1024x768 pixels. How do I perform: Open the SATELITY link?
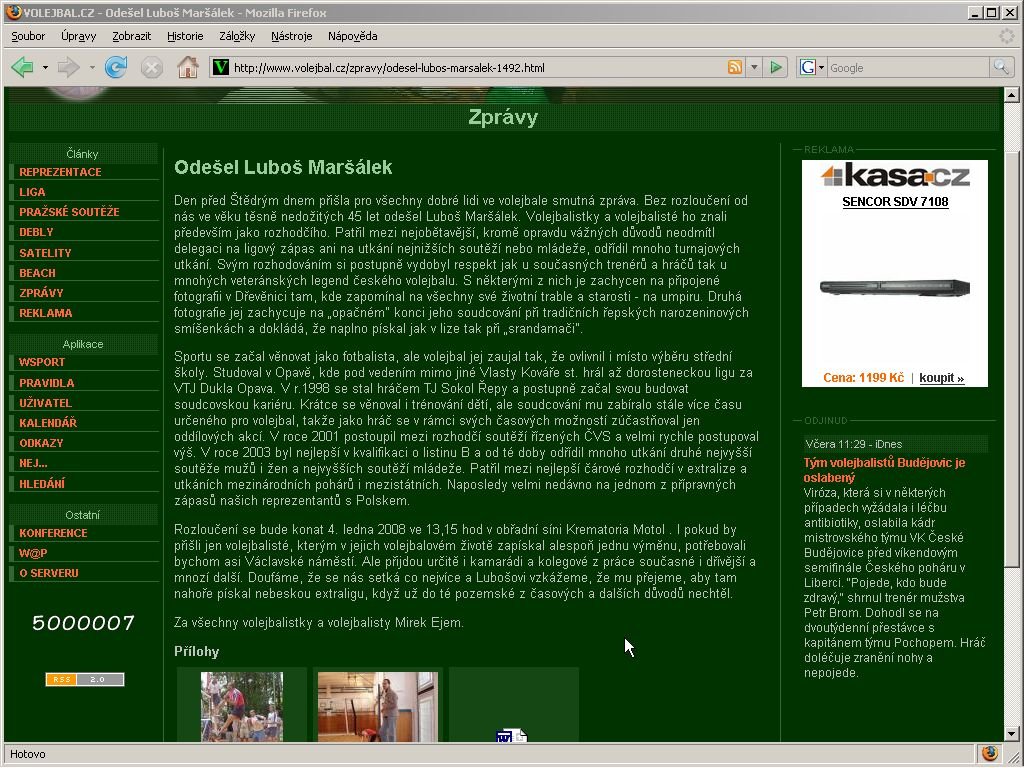point(45,253)
